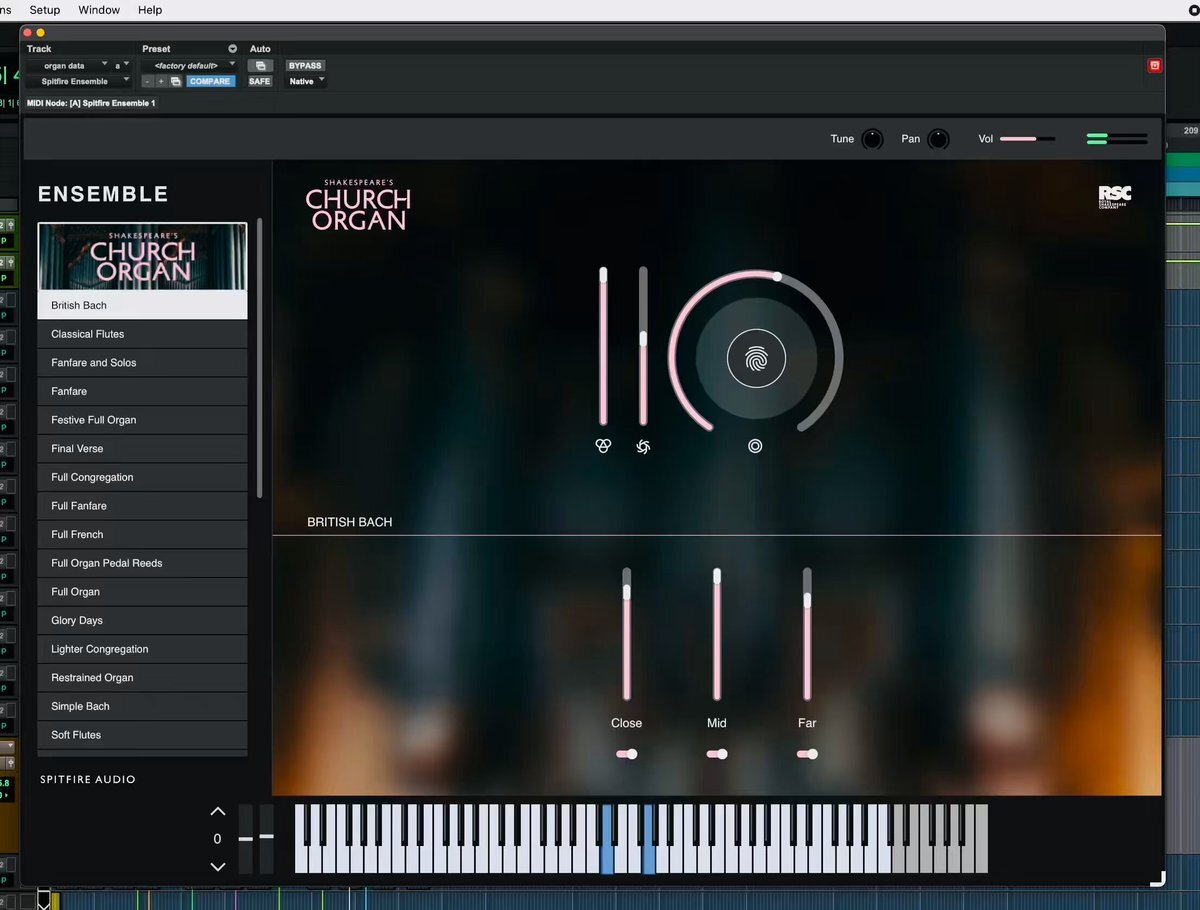Open the organ data track selector

pyautogui.click(x=67, y=66)
